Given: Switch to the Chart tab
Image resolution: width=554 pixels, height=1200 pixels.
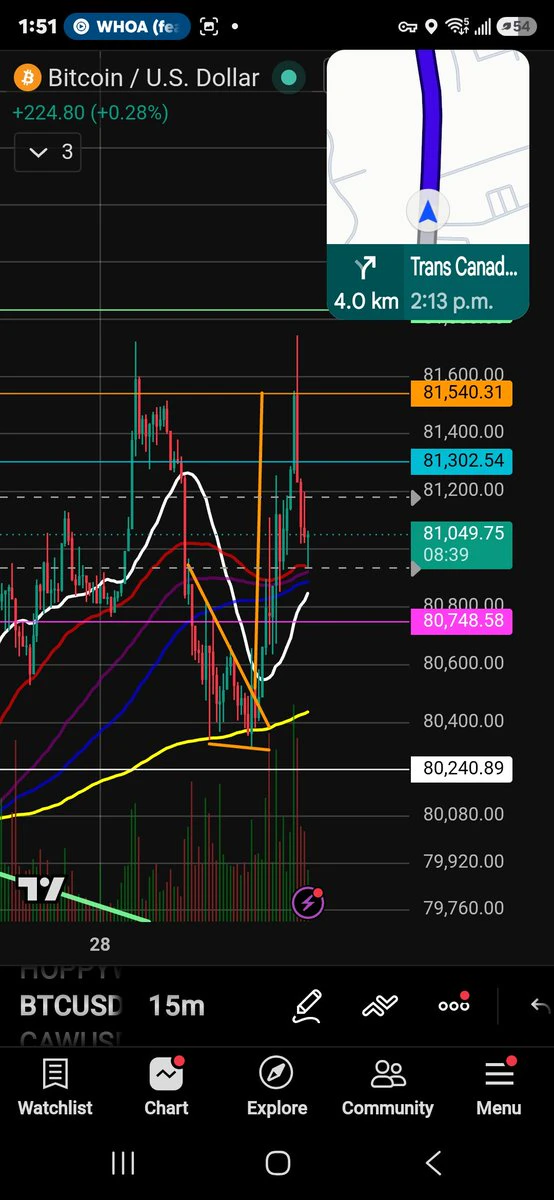Looking at the screenshot, I should [166, 1087].
